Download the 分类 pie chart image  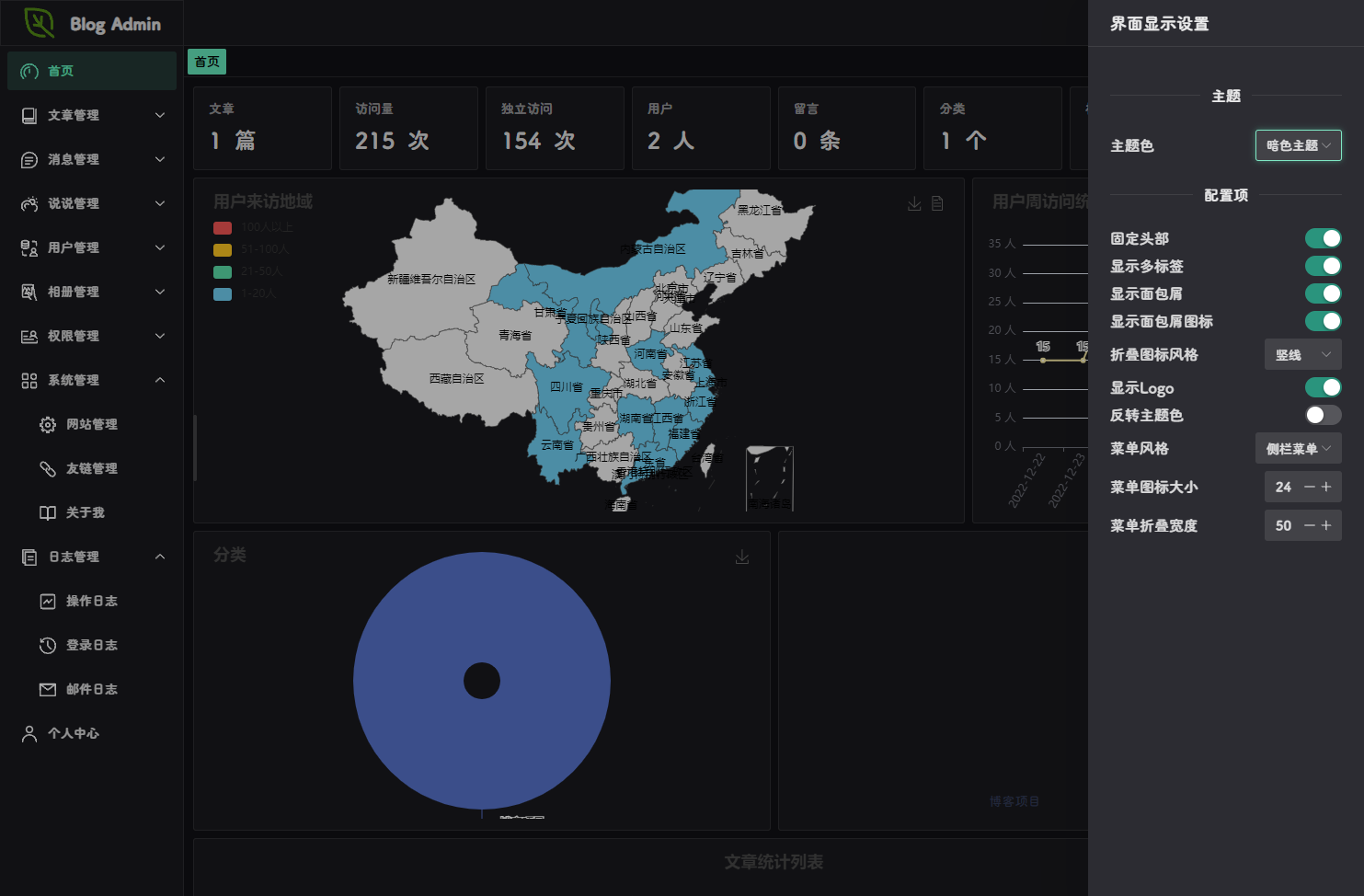point(742,557)
